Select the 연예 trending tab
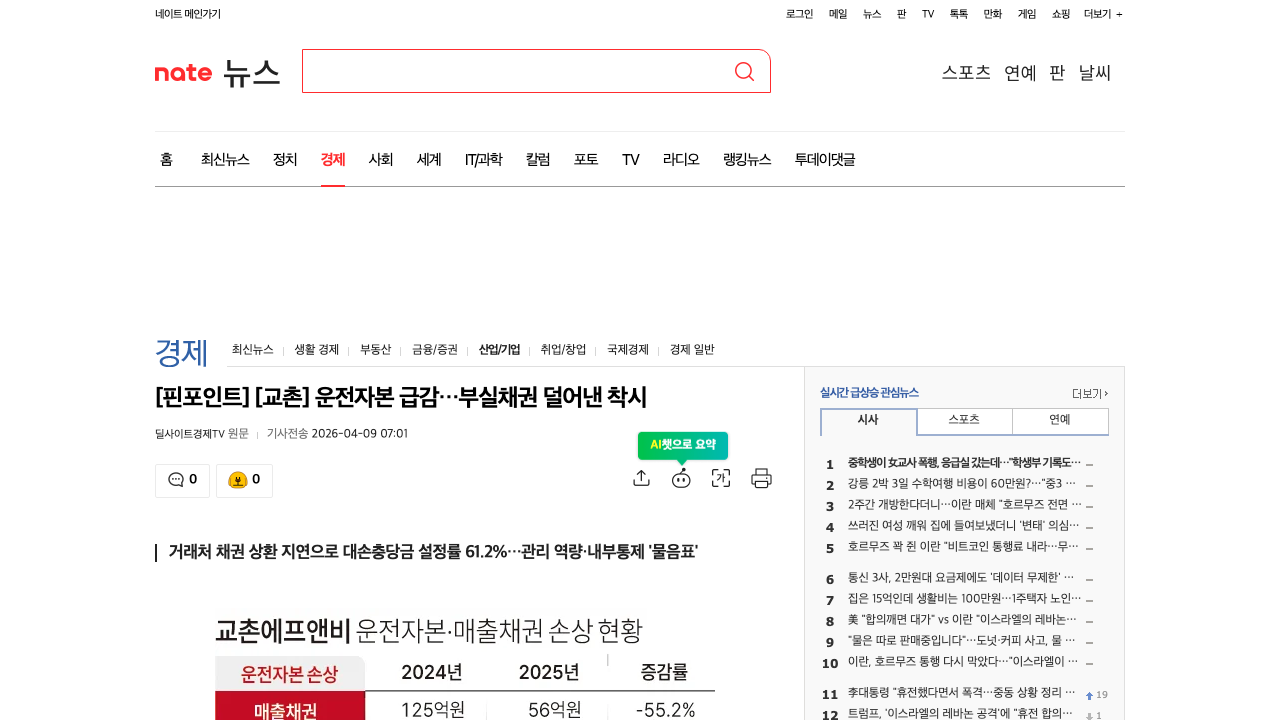 click(1060, 421)
